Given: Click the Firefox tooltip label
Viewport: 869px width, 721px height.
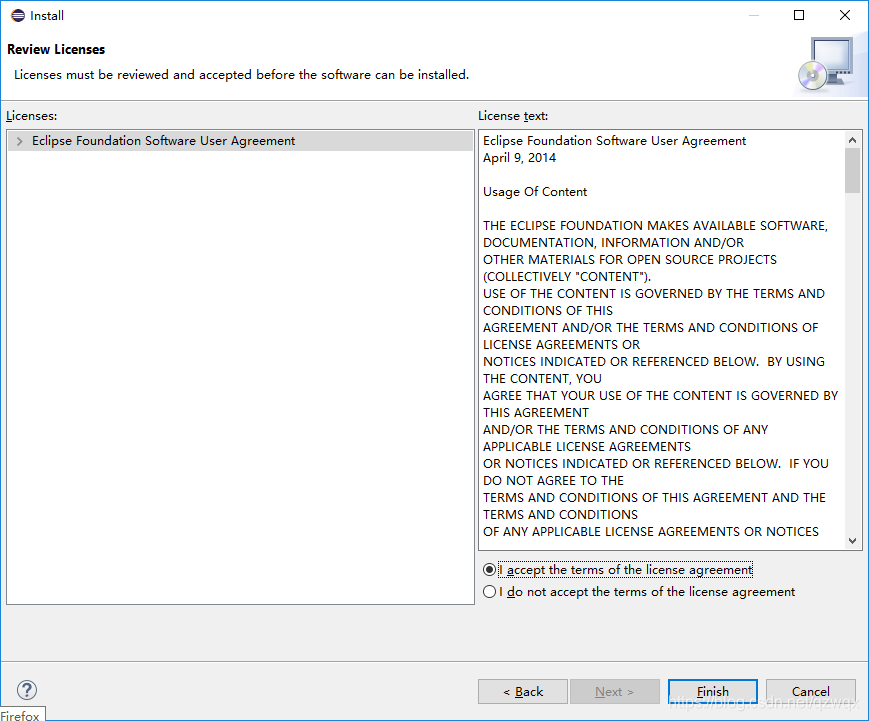Looking at the screenshot, I should coord(21,715).
